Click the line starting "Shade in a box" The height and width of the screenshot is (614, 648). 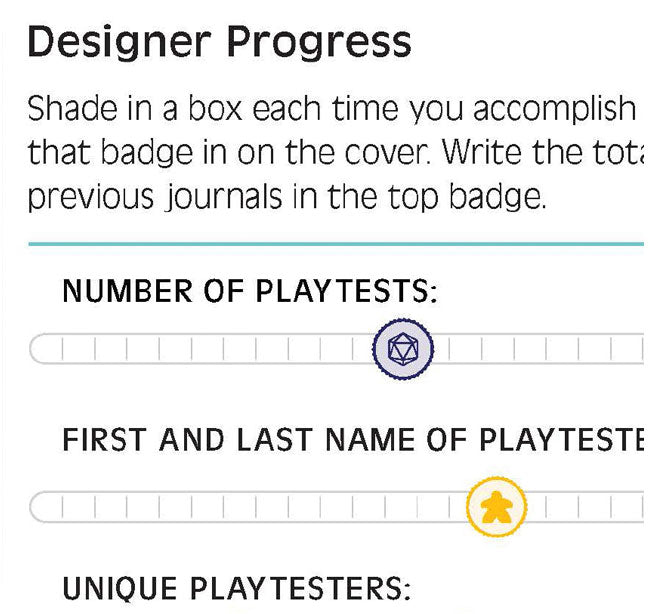click(331, 108)
